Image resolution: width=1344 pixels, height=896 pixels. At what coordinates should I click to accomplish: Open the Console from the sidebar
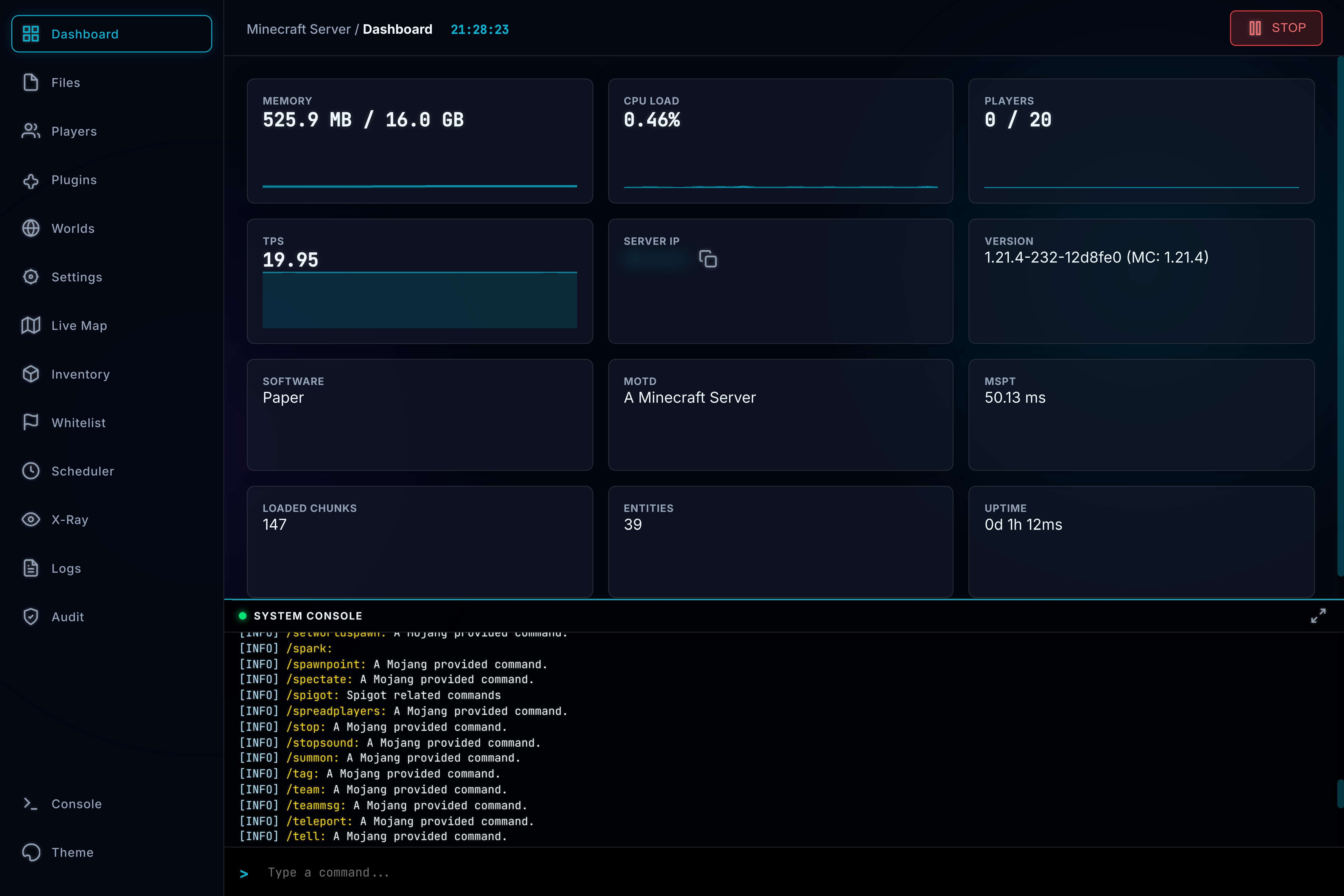pos(76,803)
